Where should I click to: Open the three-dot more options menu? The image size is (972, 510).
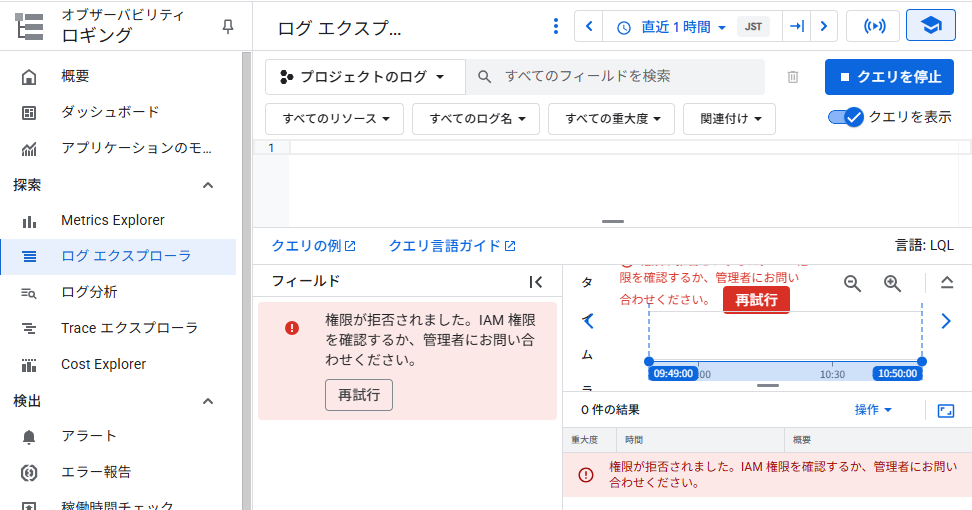(555, 26)
